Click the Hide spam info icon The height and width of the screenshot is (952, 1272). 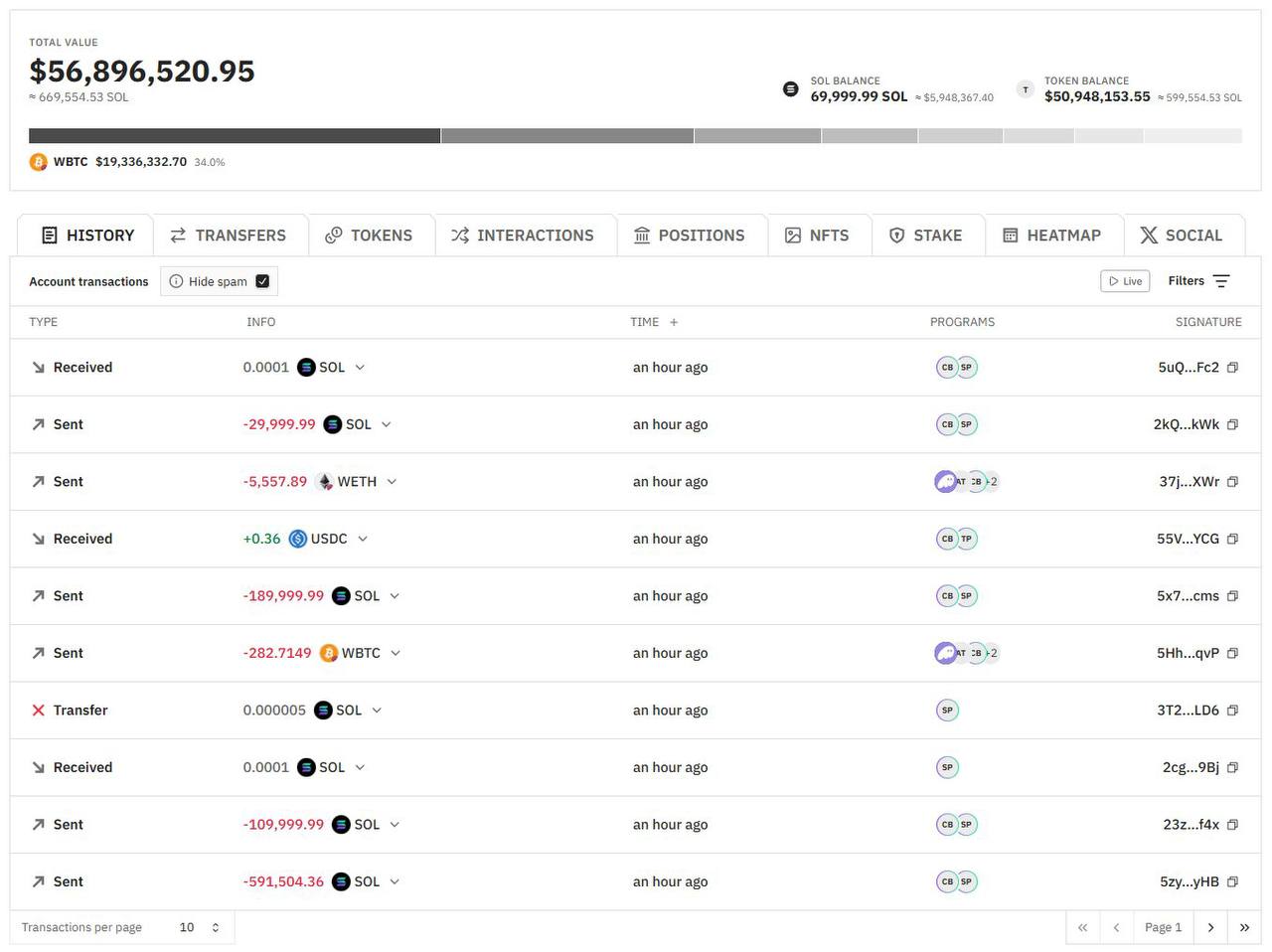176,281
